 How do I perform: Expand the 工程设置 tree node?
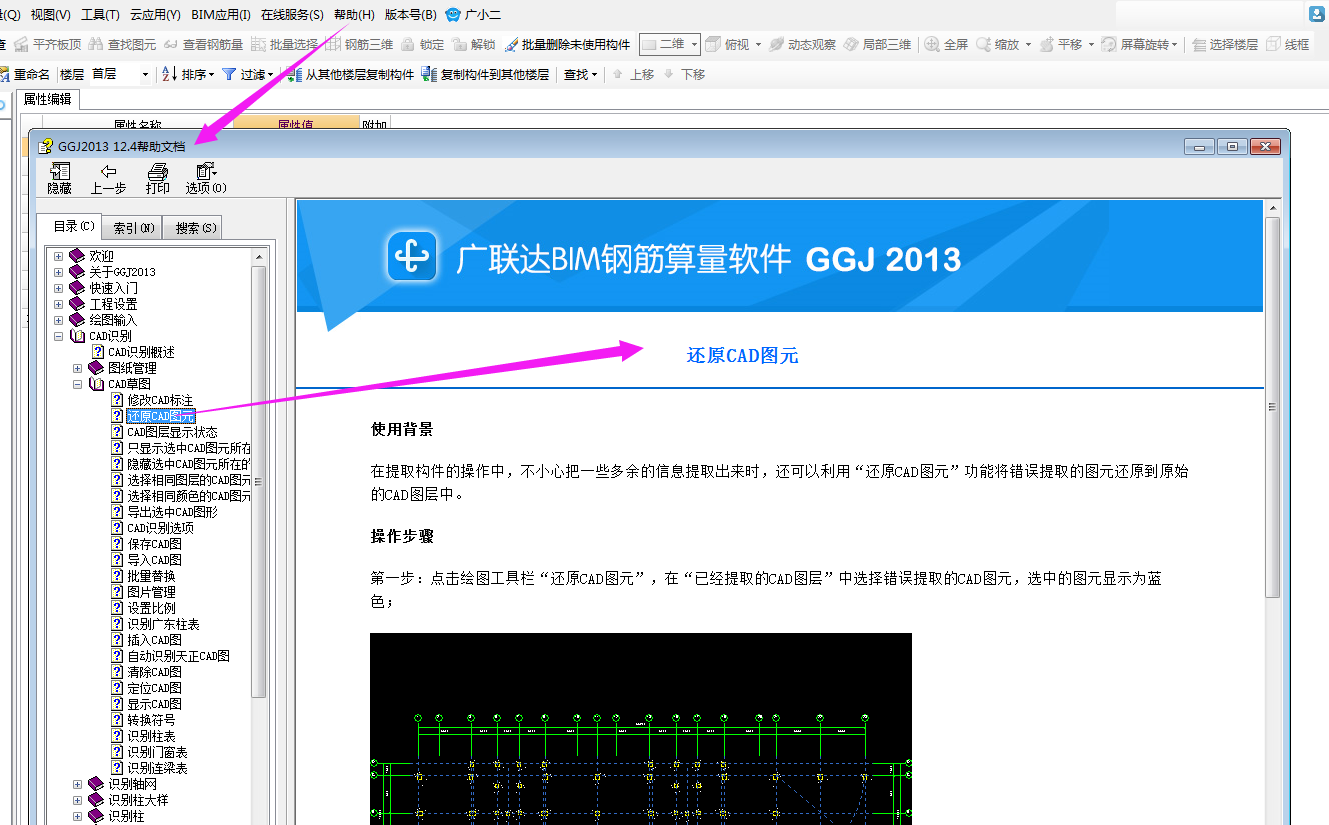(x=59, y=304)
